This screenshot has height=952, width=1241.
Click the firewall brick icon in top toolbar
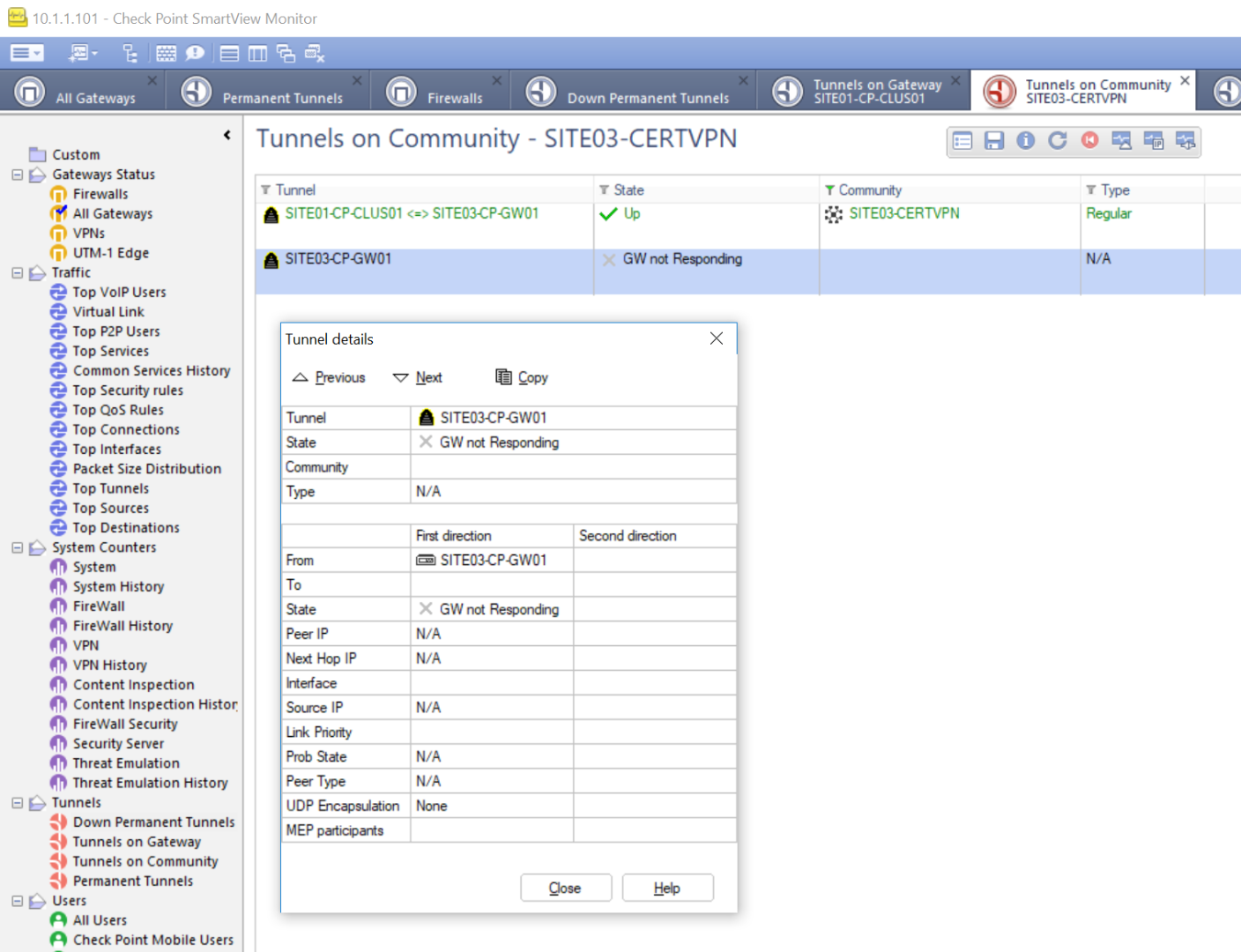[x=166, y=54]
